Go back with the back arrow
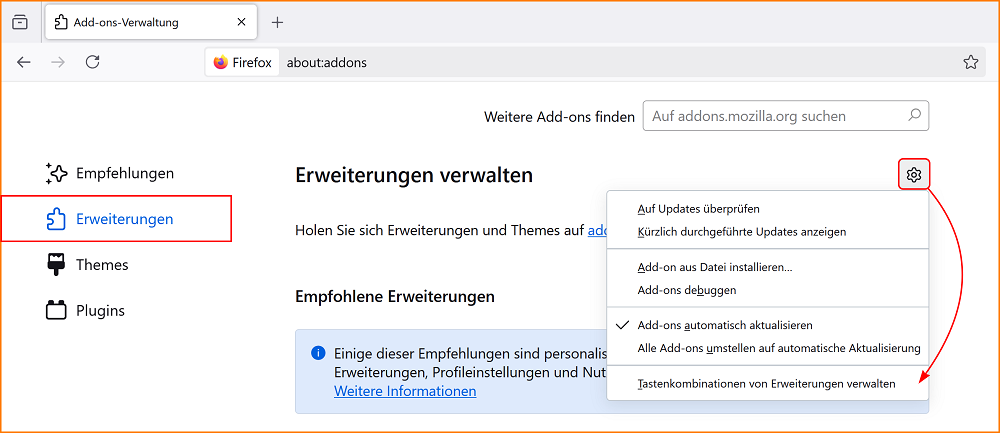The width and height of the screenshot is (1000, 433). (x=24, y=62)
